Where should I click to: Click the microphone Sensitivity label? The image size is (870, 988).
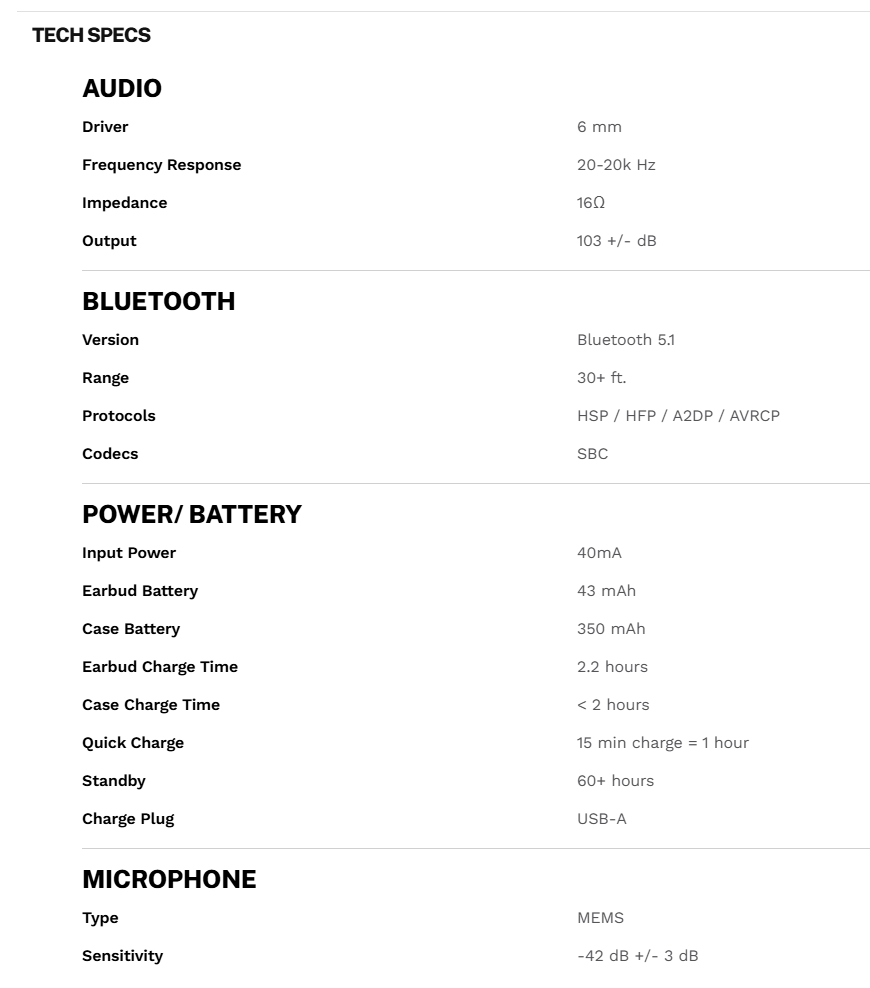coord(122,956)
